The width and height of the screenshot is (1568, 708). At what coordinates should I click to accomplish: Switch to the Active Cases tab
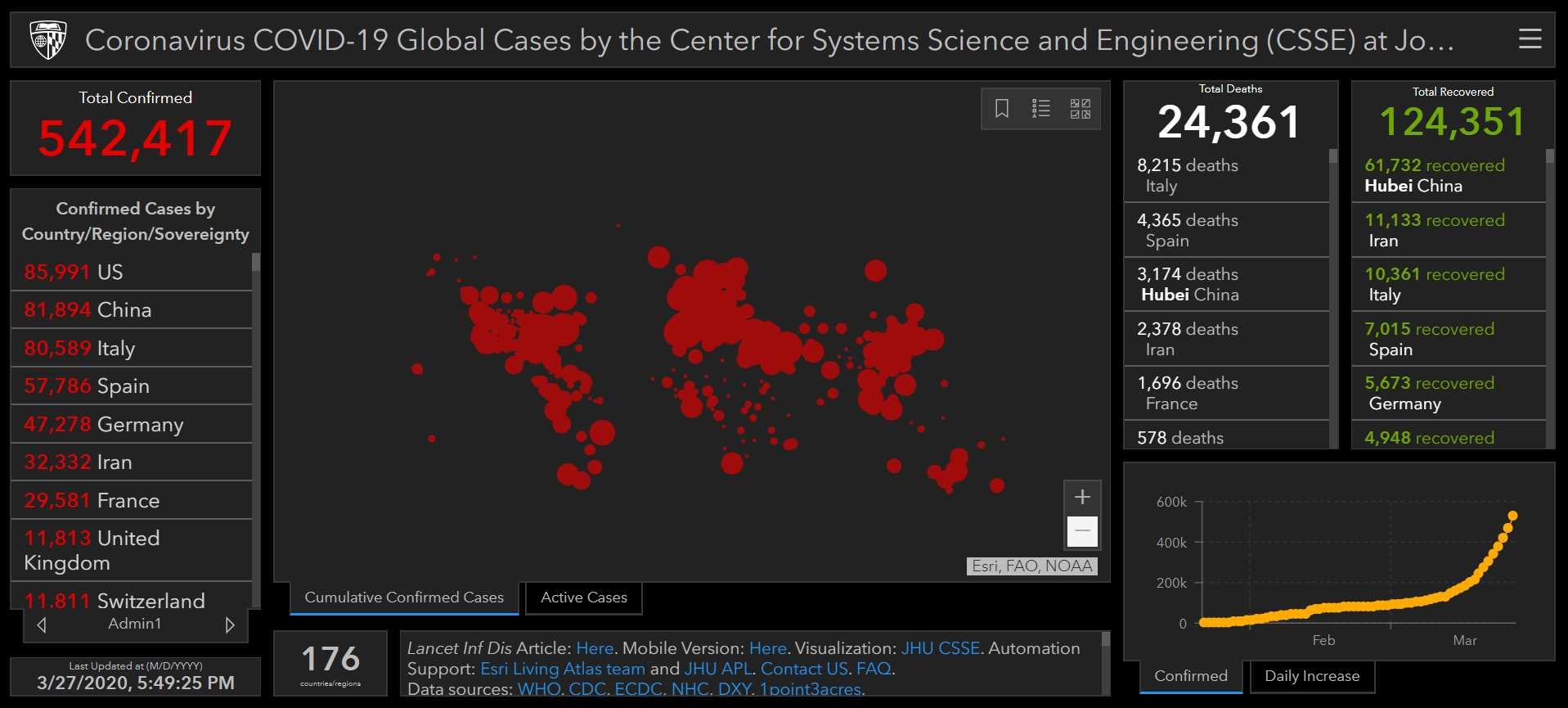click(583, 598)
